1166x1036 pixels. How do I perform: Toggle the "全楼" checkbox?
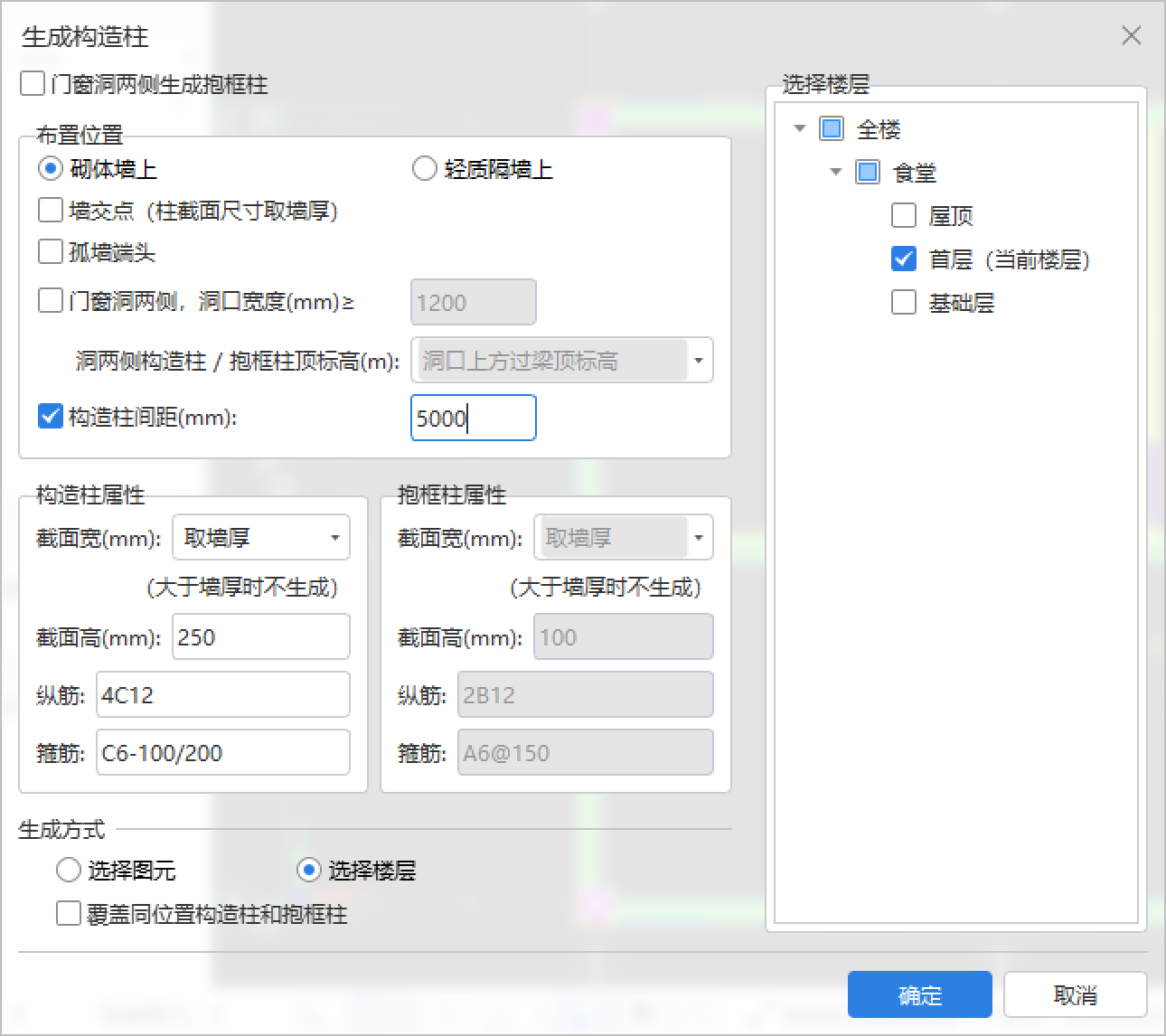click(x=830, y=128)
